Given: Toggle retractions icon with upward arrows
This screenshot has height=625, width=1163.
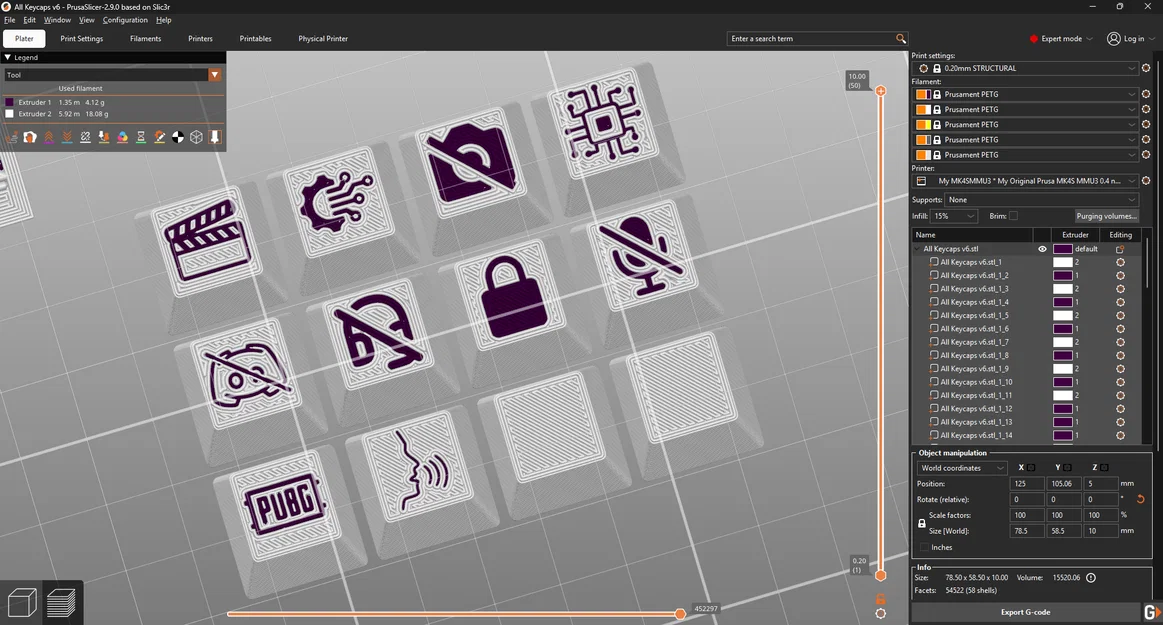Looking at the screenshot, I should coord(48,137).
